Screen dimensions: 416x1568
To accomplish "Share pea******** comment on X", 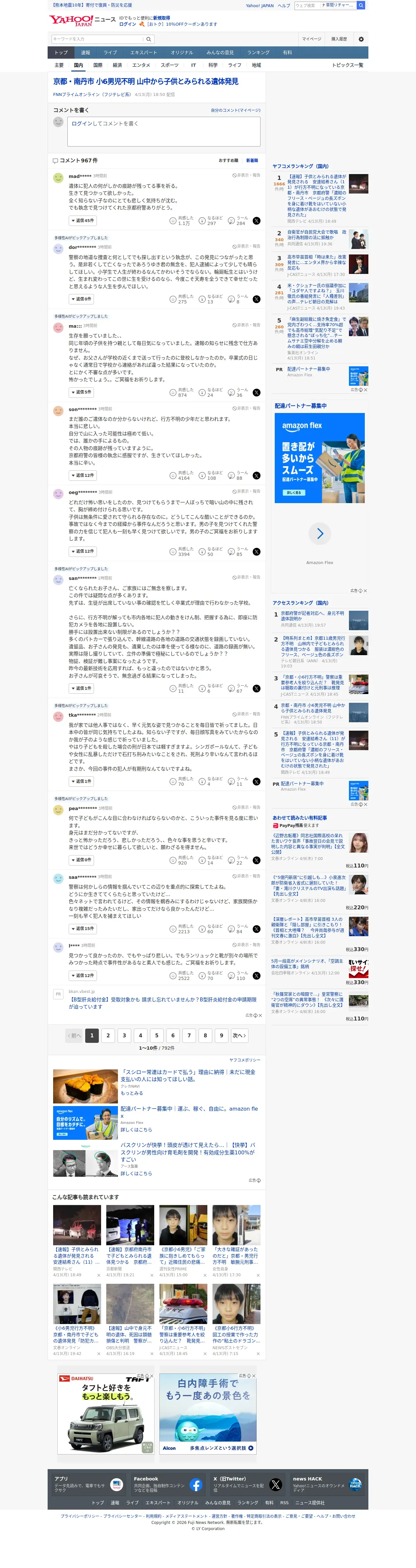I will [257, 860].
